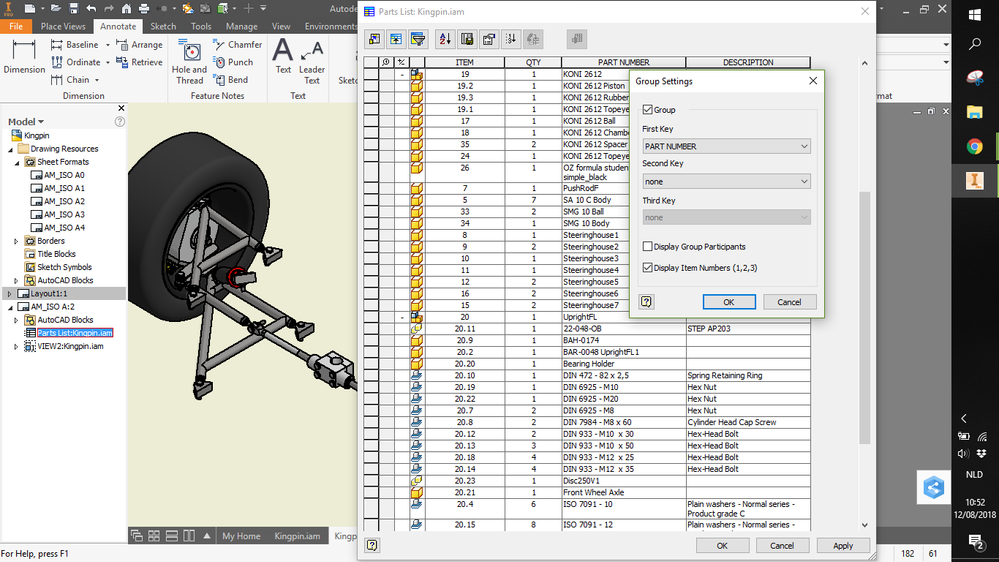Collapse item 19 row in parts list
The height and width of the screenshot is (562, 999).
coord(402,75)
